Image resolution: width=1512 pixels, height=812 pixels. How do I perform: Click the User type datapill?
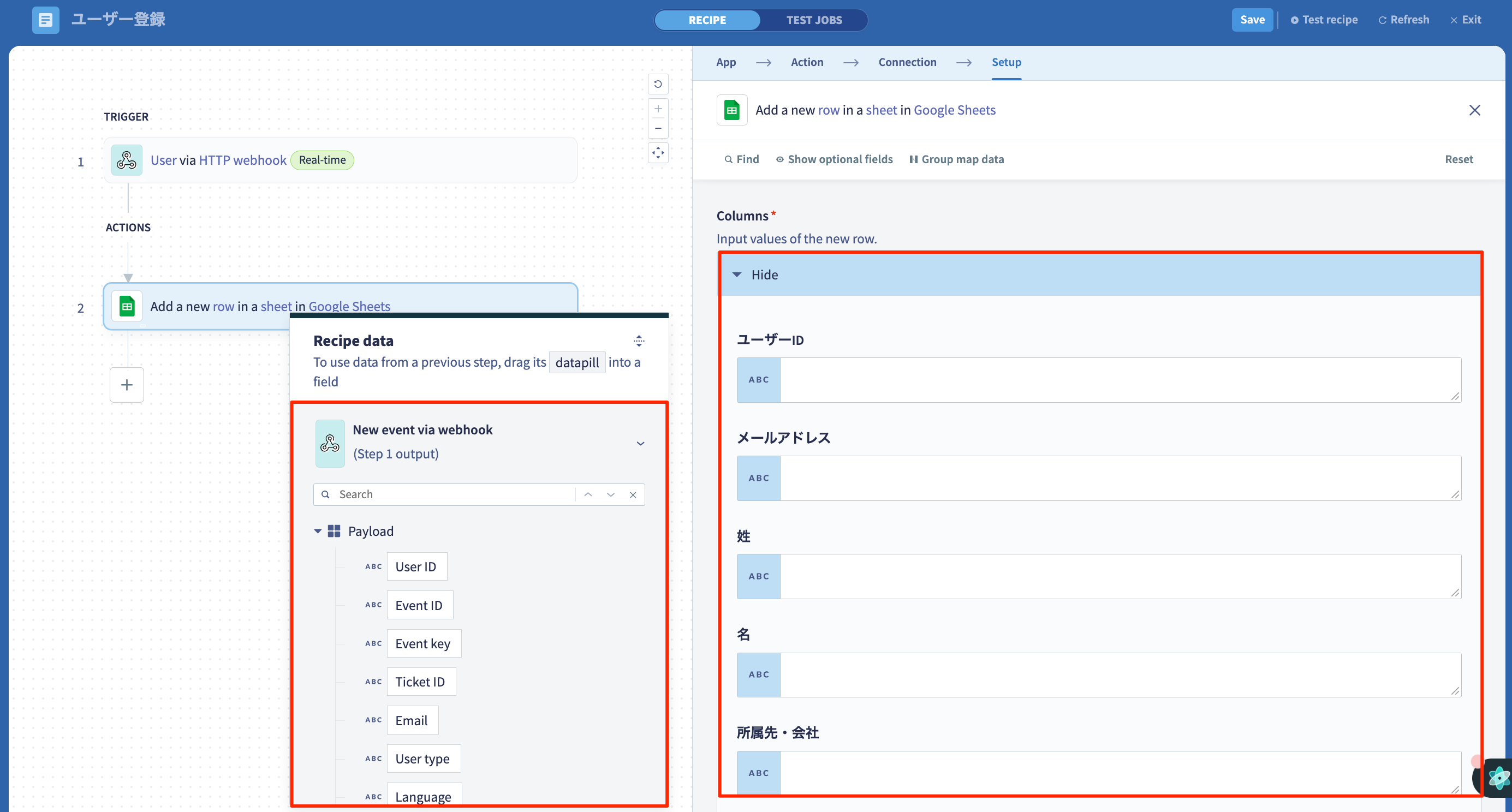(423, 759)
